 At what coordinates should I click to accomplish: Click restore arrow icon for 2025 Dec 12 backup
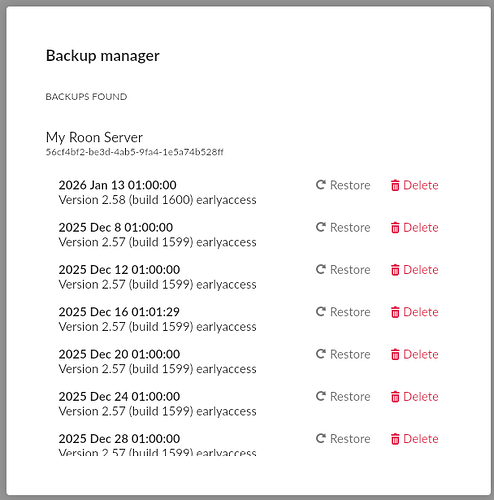point(321,269)
